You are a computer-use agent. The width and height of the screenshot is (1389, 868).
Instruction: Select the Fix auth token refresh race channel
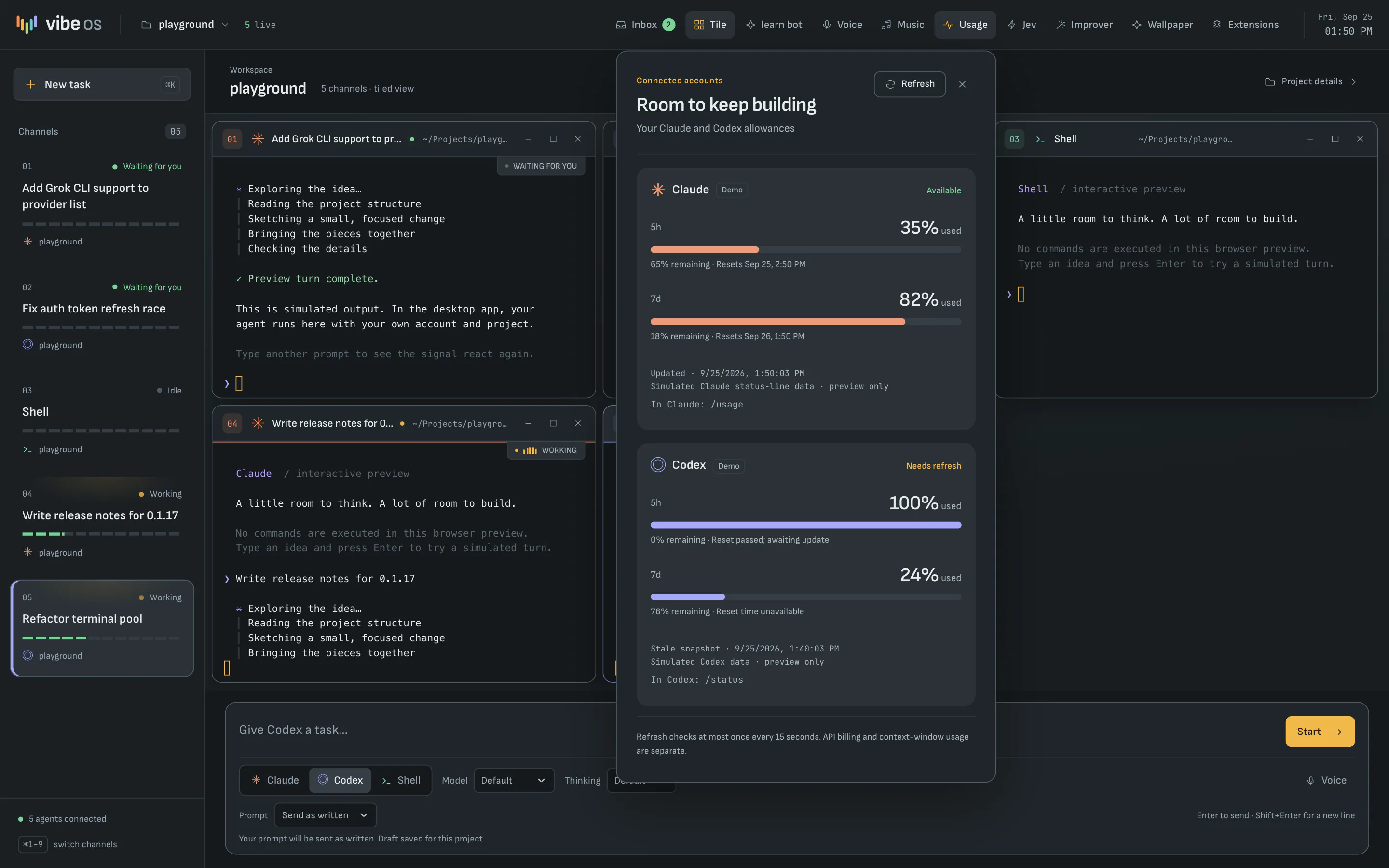pos(102,316)
